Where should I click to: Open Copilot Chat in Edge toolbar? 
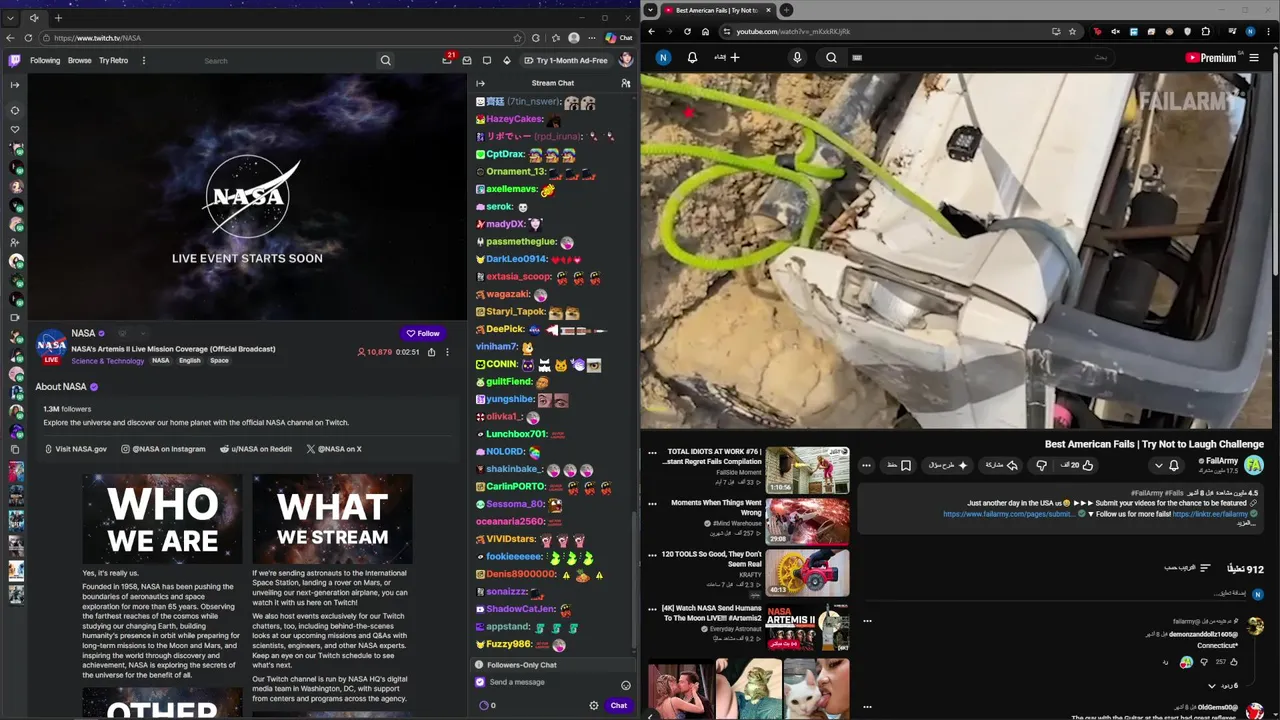click(x=619, y=38)
